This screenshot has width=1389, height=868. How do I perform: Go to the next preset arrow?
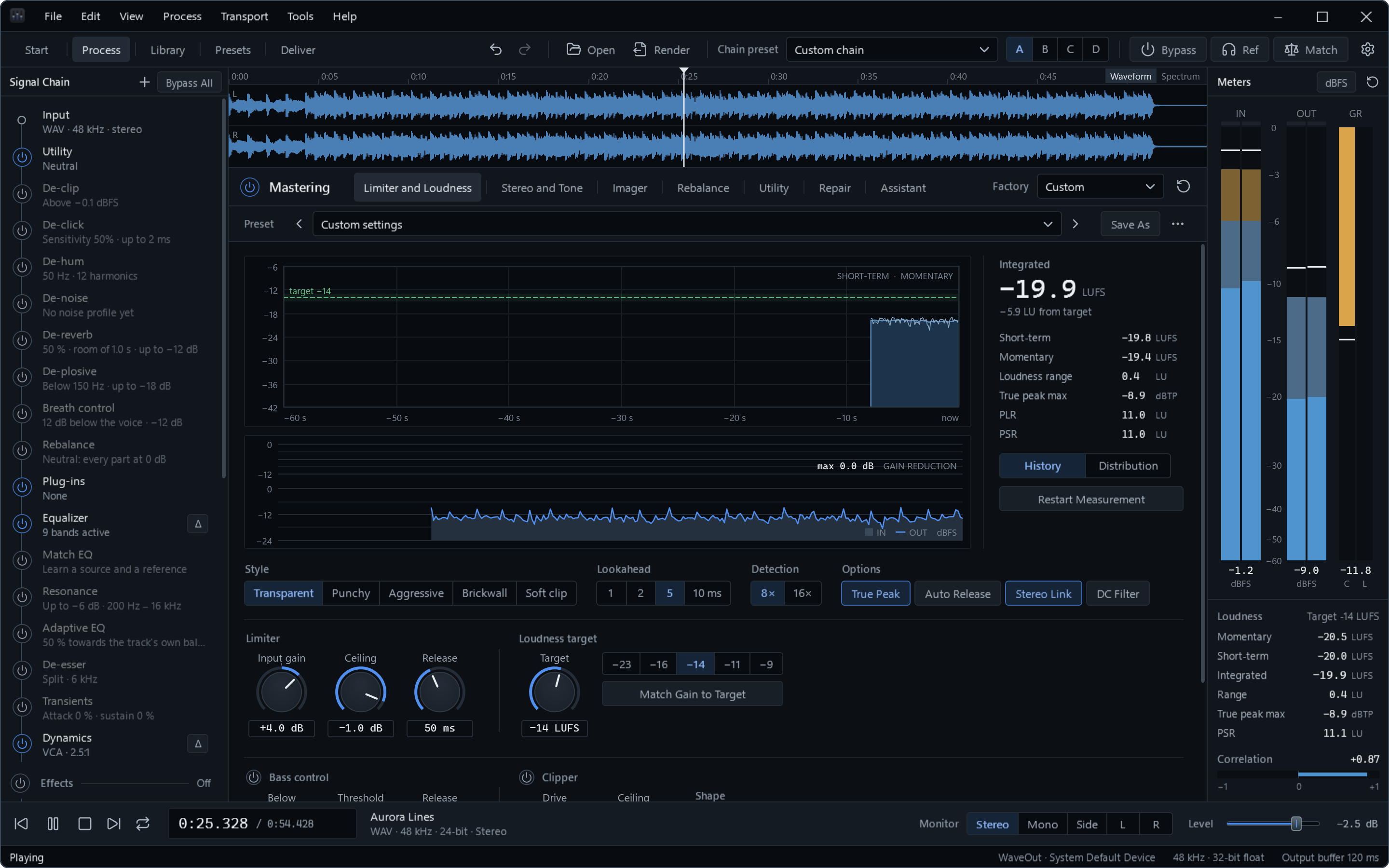(x=1075, y=224)
